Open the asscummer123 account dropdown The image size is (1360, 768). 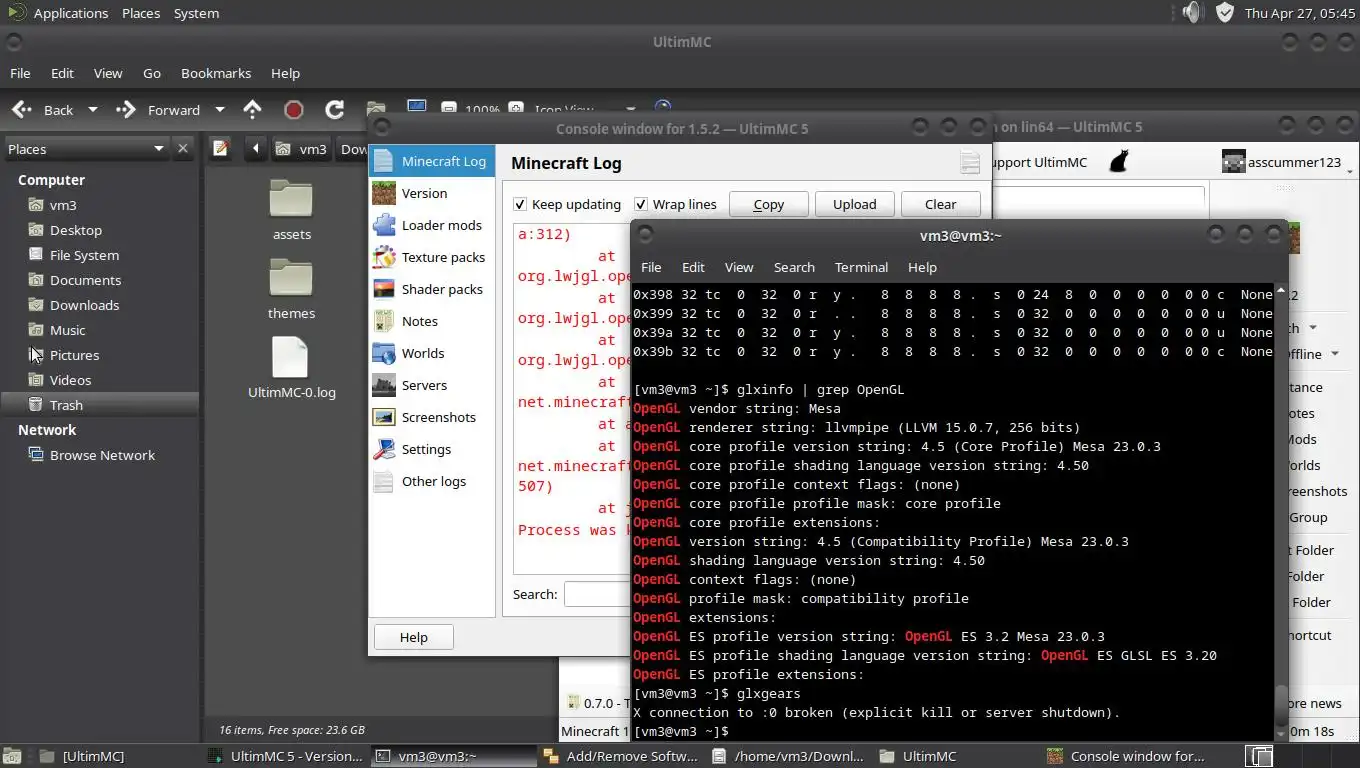pos(1286,162)
